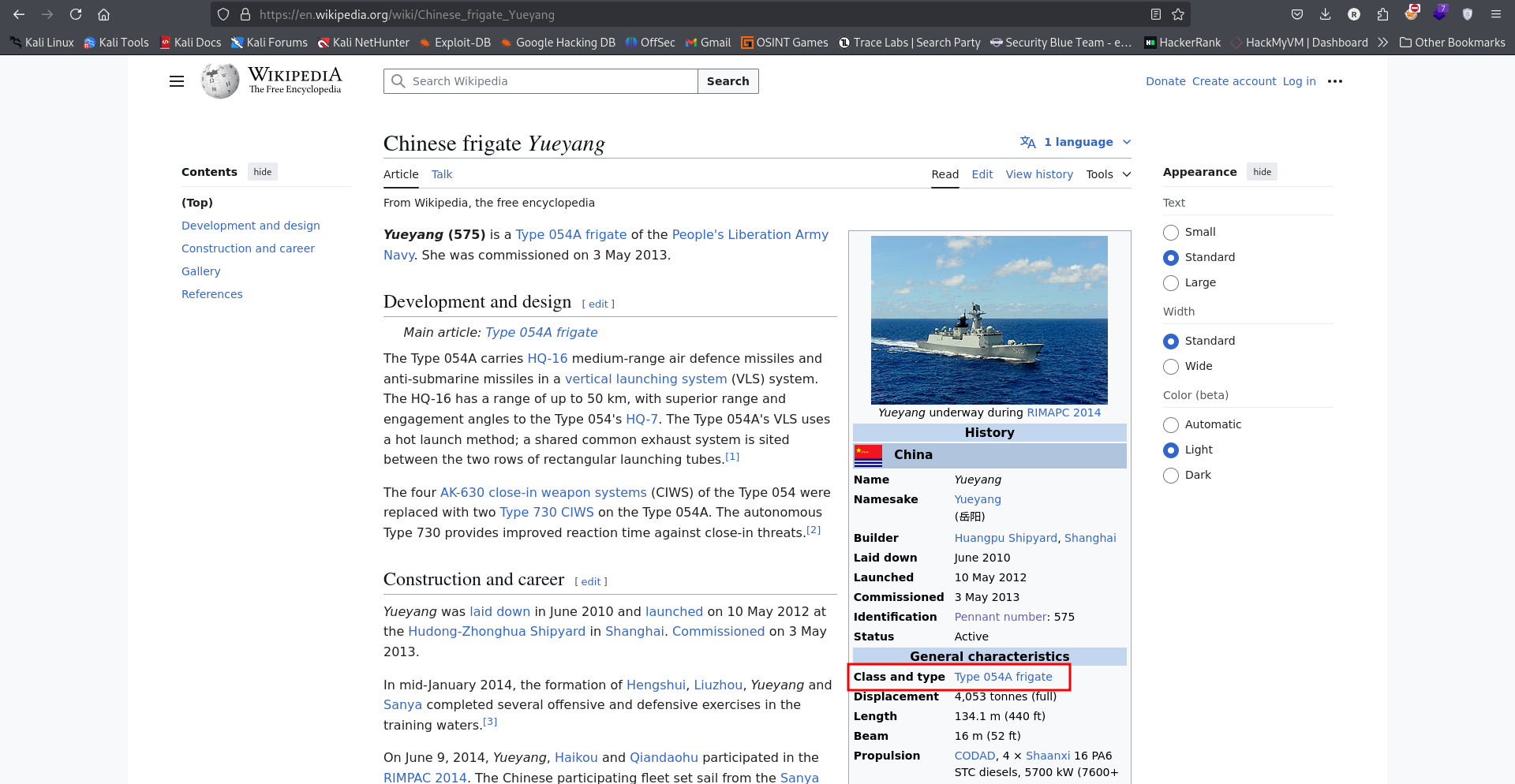Open the Tools dropdown menu
Screen dimensions: 1515x784
[x=1108, y=174]
